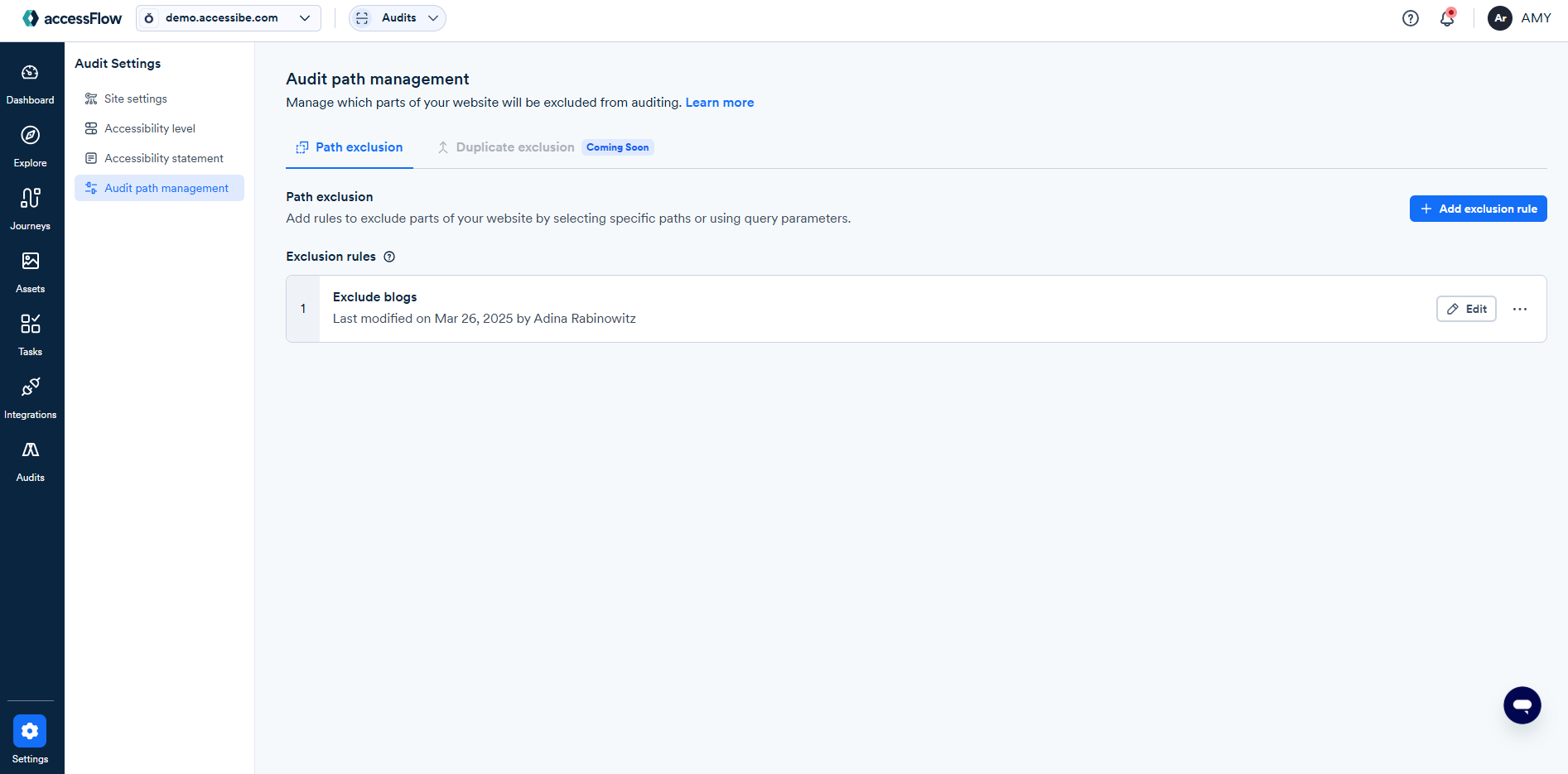Select Audit path management menu item
The height and width of the screenshot is (774, 1568).
159,188
